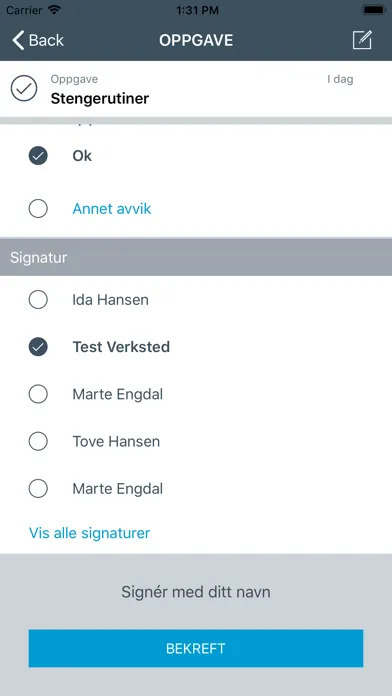Toggle the checked Test Verksted radio button
392x696 pixels.
38,347
